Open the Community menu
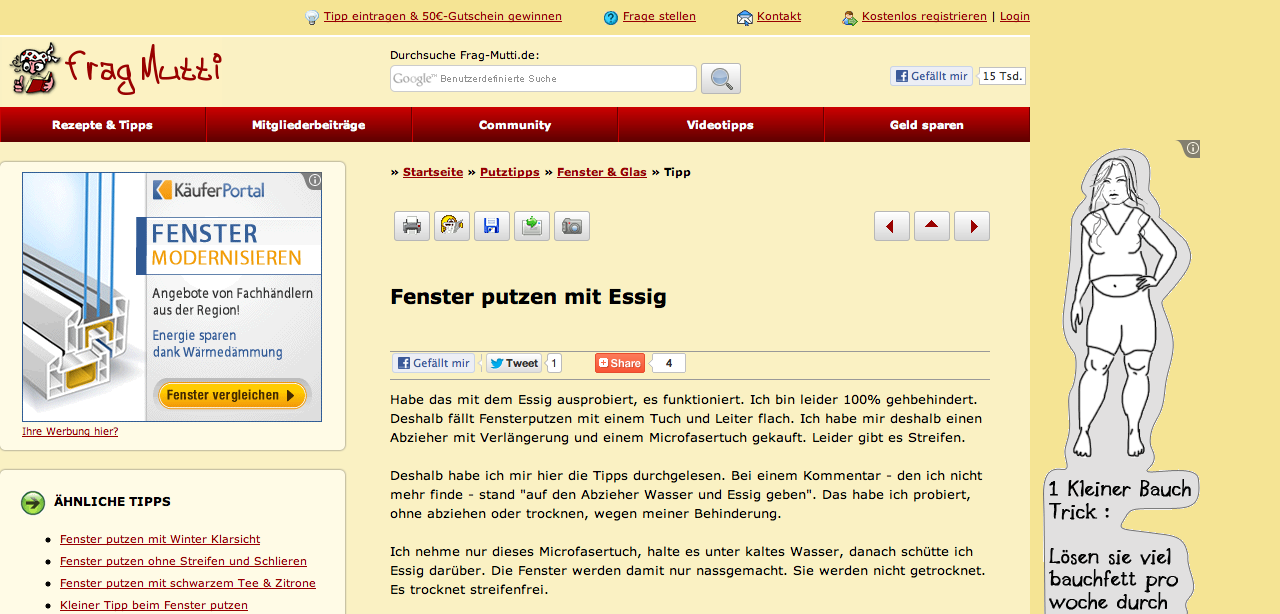 point(515,125)
